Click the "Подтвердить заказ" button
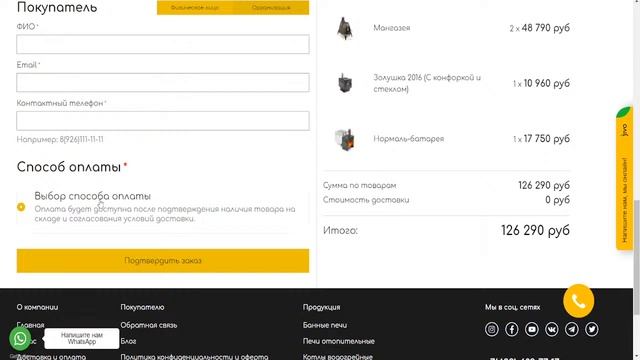640x360 pixels. [x=163, y=260]
